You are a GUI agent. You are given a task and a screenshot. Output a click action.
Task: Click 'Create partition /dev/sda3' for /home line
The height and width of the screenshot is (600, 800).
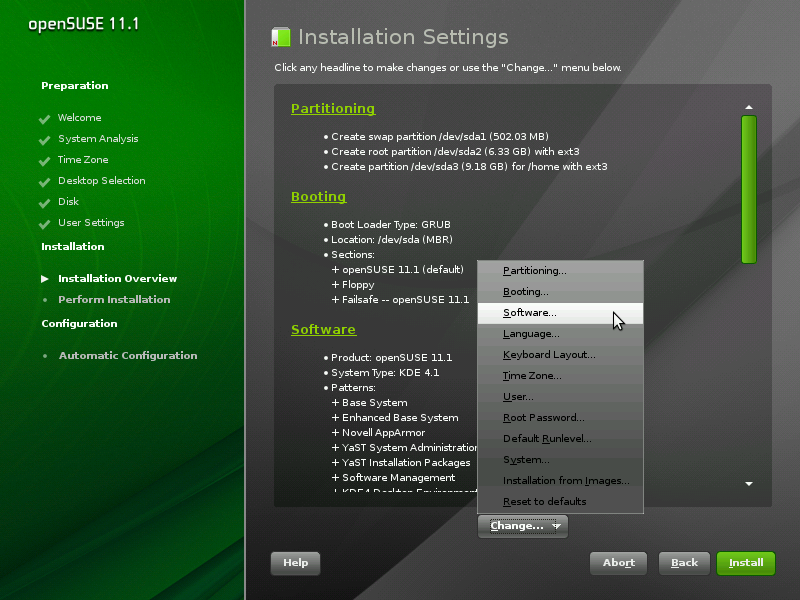[x=469, y=167]
